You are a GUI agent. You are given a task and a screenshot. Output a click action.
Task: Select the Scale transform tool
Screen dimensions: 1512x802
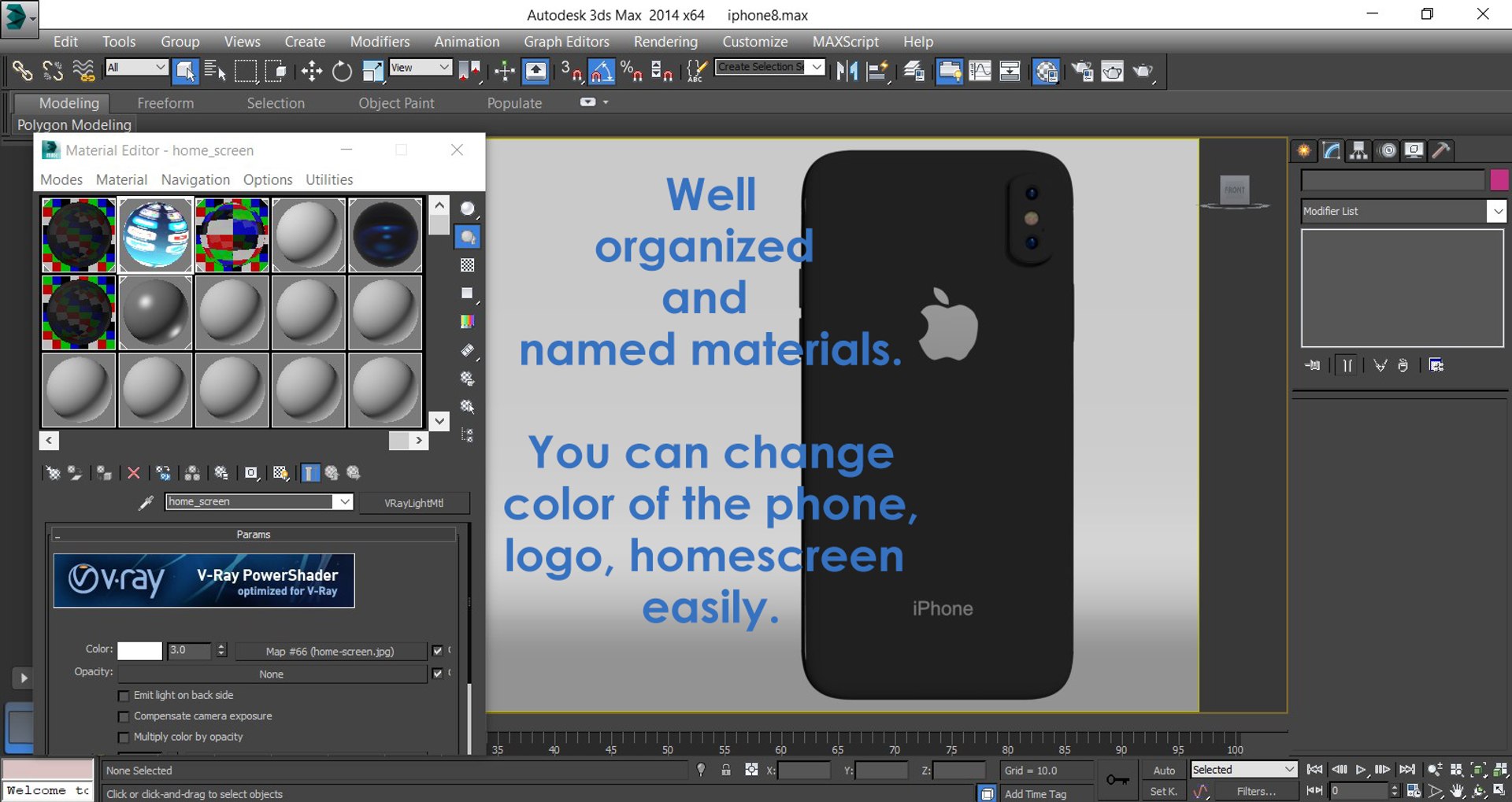(372, 72)
